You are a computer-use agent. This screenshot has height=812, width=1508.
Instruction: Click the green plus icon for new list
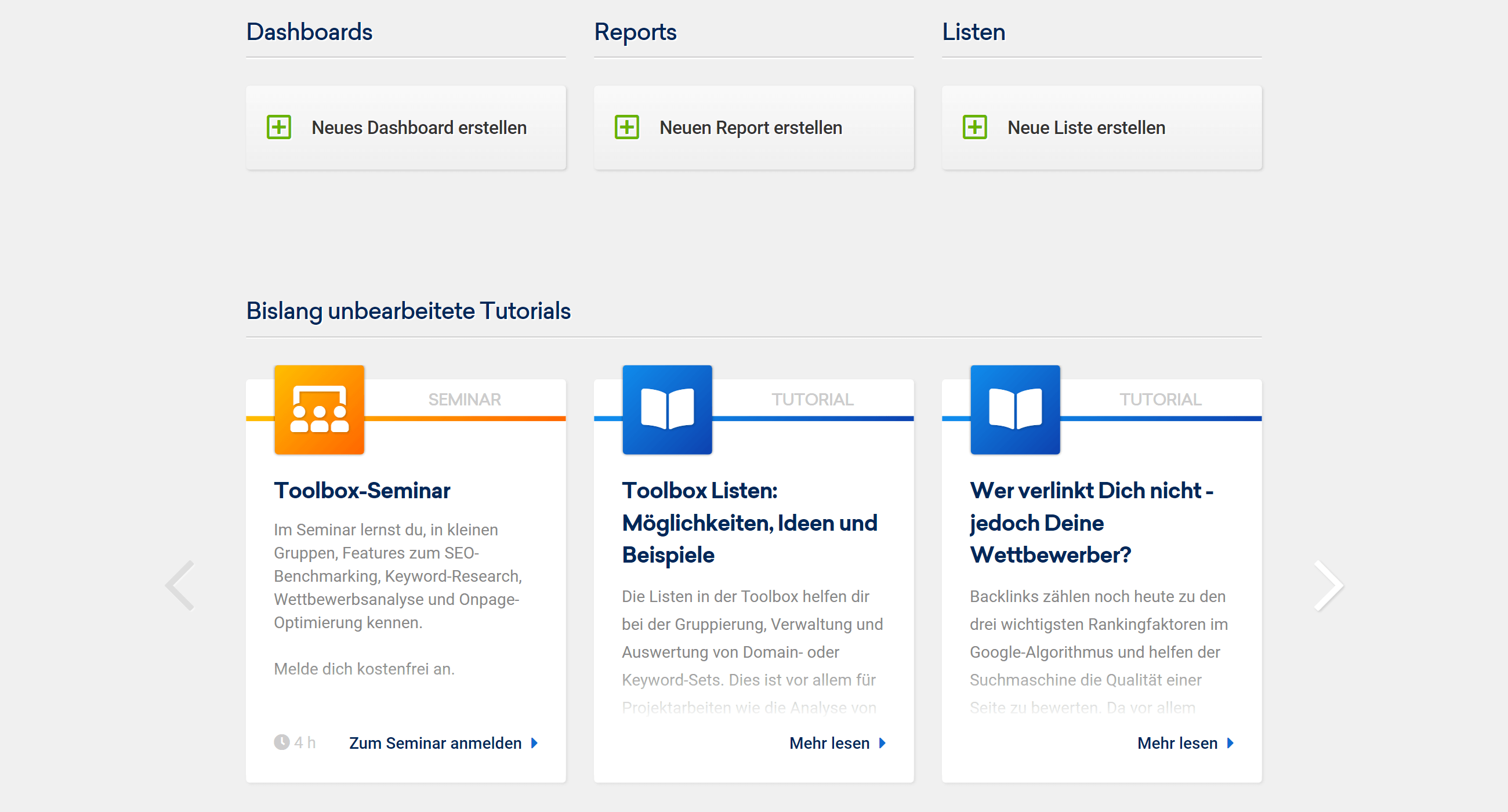click(x=974, y=127)
